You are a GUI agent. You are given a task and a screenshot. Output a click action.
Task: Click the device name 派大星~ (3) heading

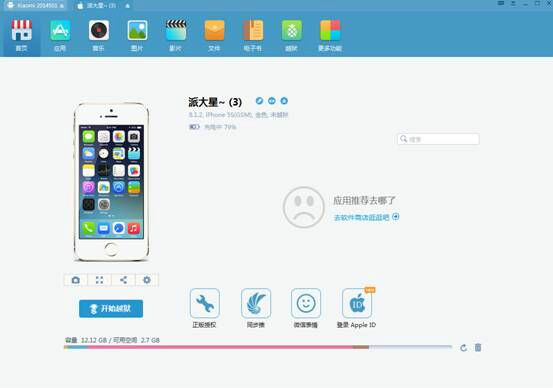(x=215, y=102)
